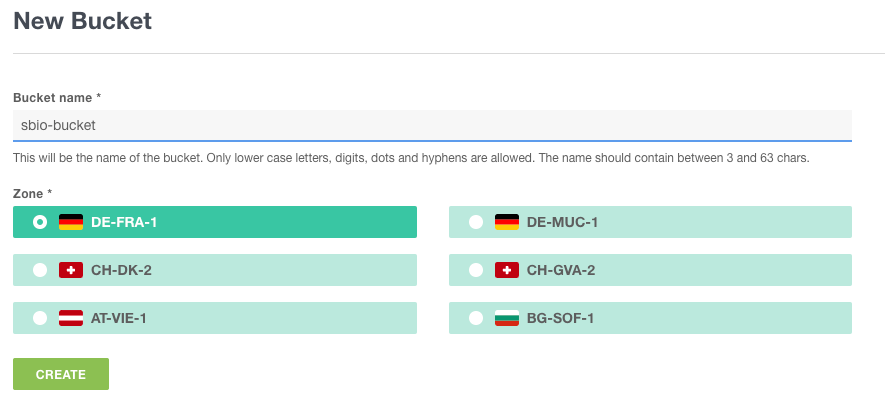Click the German flag beside DE-MUC-1

(x=507, y=222)
